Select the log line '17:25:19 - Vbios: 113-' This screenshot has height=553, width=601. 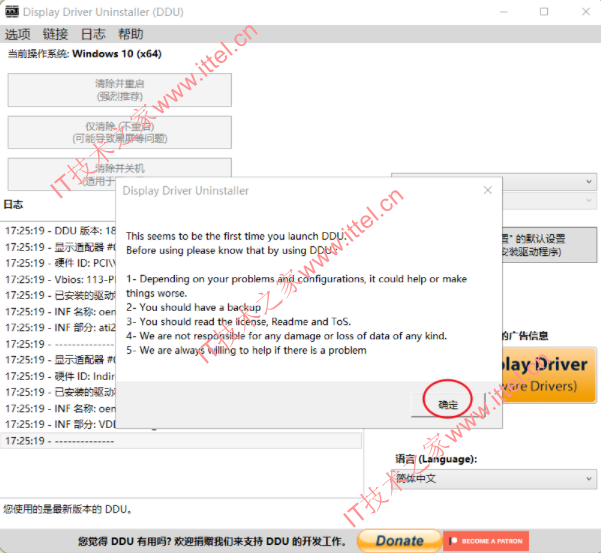(60, 279)
